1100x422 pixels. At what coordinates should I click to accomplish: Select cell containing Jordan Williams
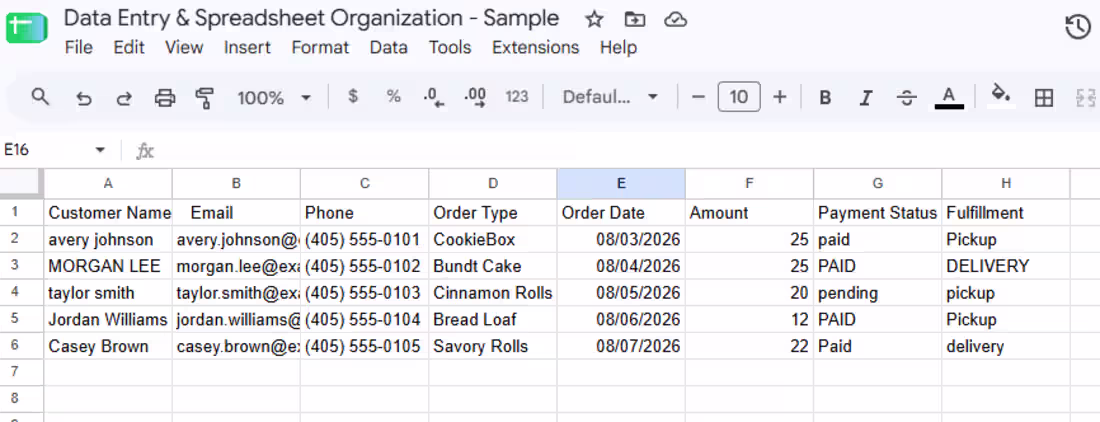click(108, 320)
